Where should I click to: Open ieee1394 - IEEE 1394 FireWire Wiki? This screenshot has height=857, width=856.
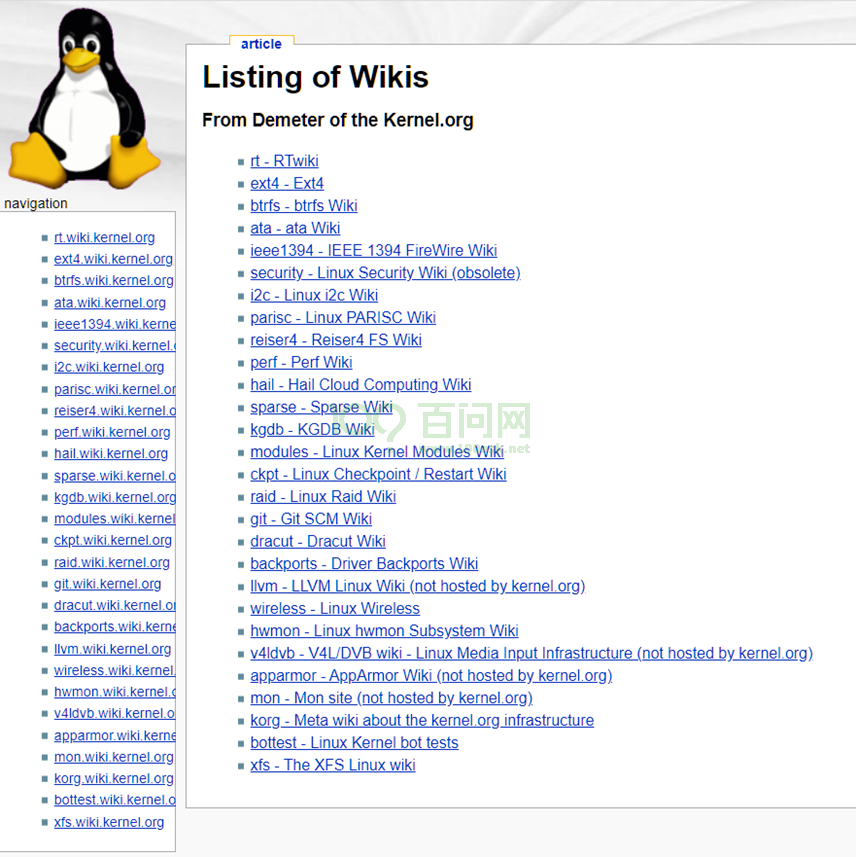(373, 251)
